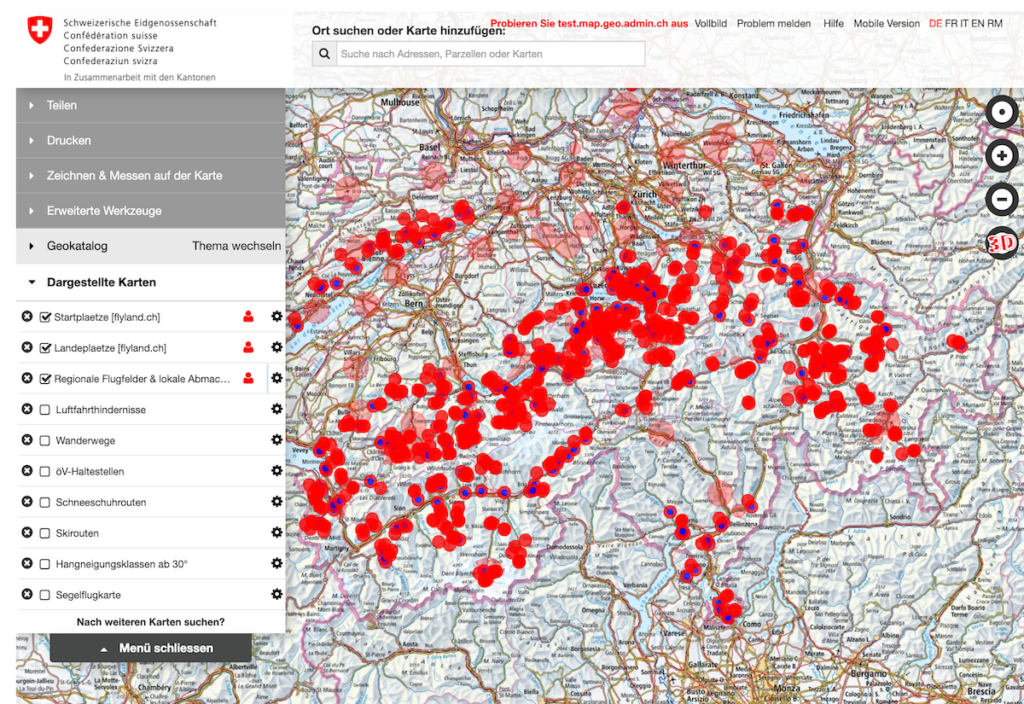Open the test.map.geo.admin.ch link

coord(589,24)
